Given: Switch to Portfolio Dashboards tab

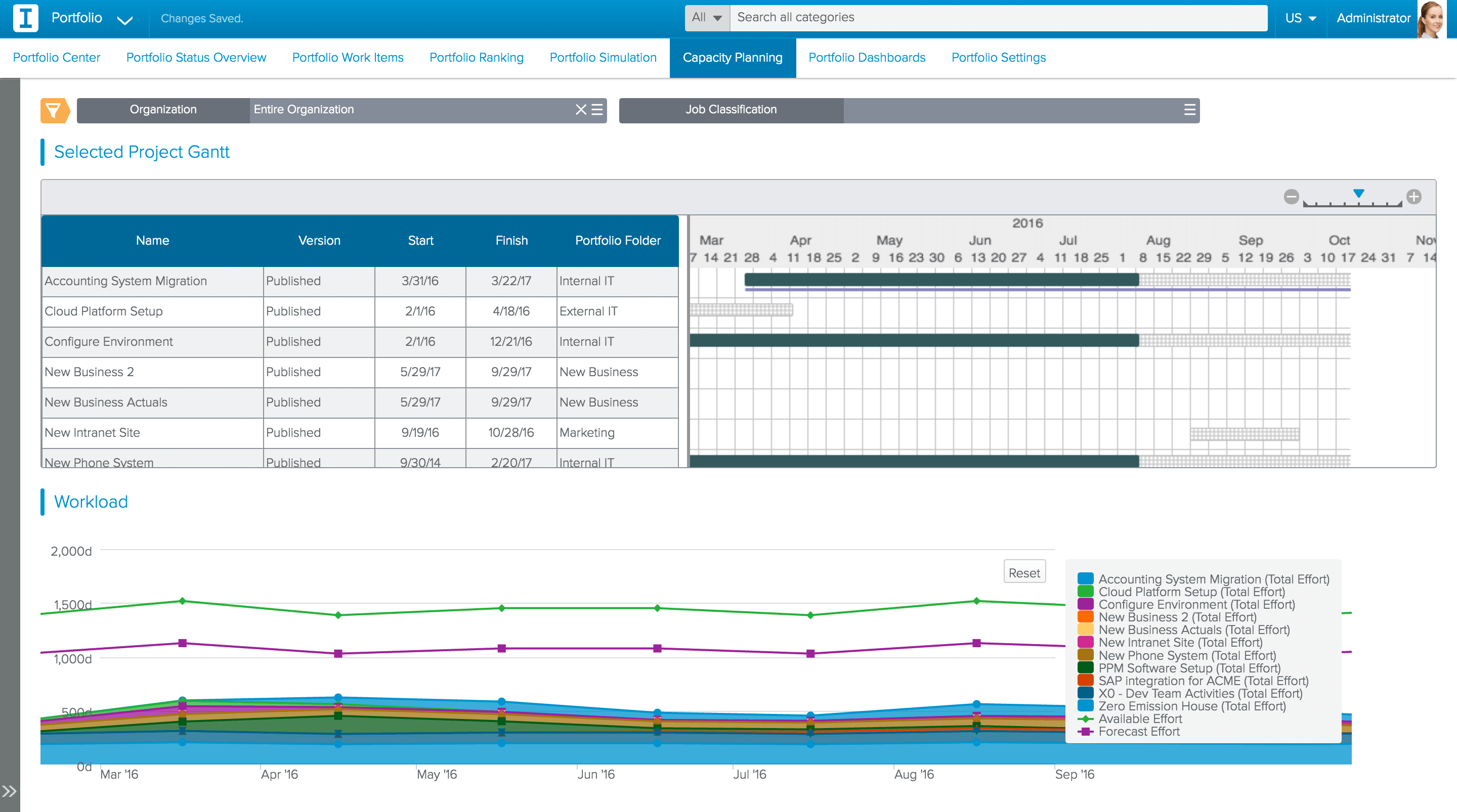Looking at the screenshot, I should tap(867, 58).
